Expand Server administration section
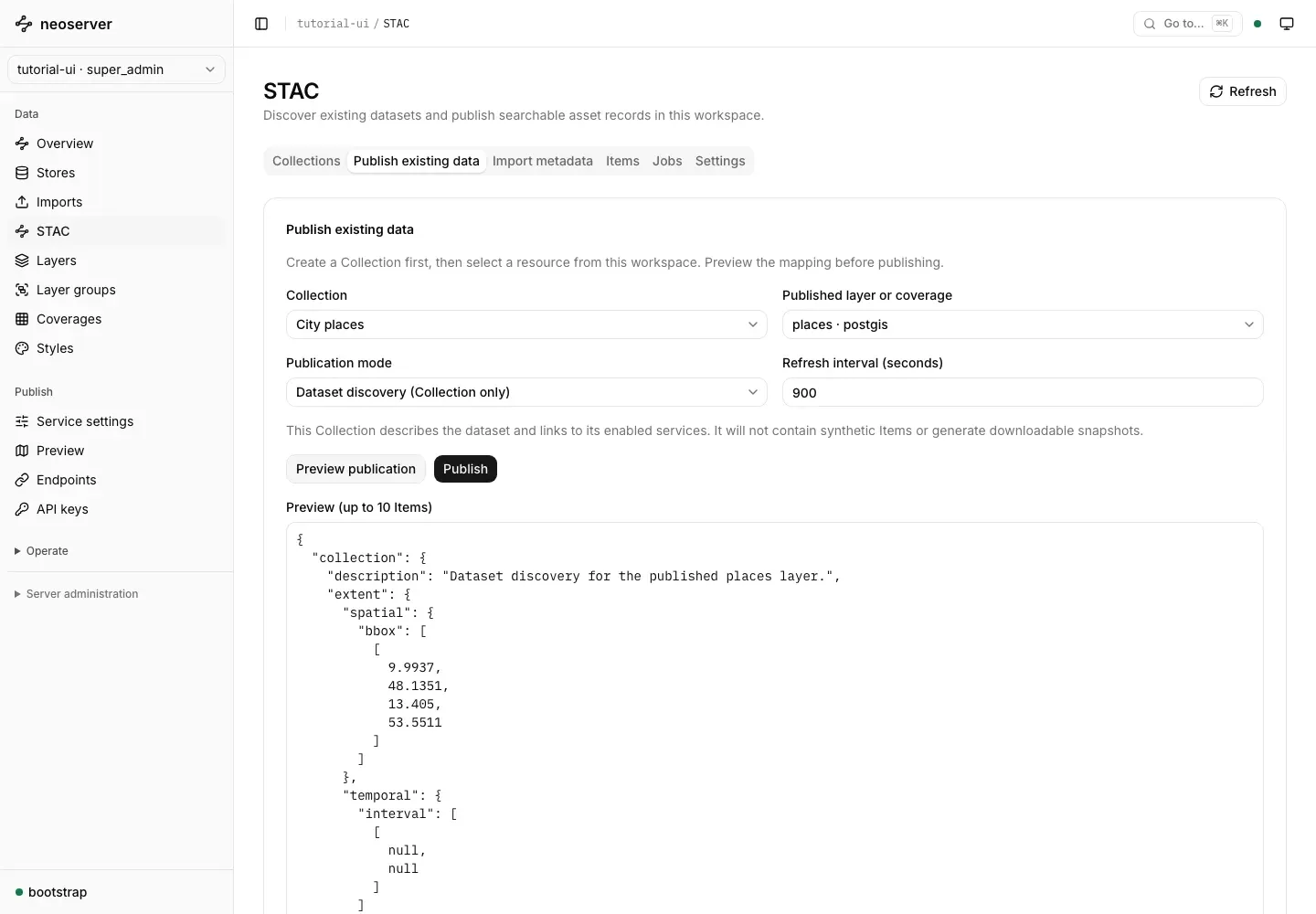Screen dimensions: 1316x914 click(76, 594)
